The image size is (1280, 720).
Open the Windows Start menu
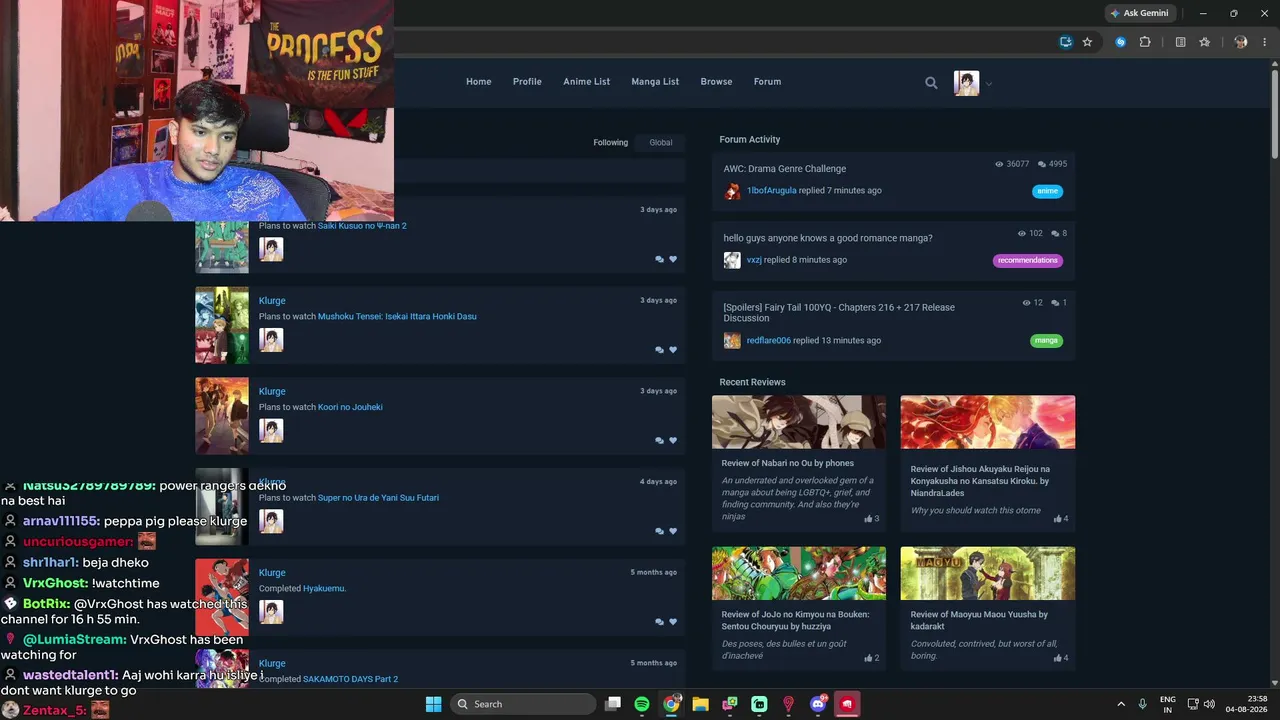point(433,704)
